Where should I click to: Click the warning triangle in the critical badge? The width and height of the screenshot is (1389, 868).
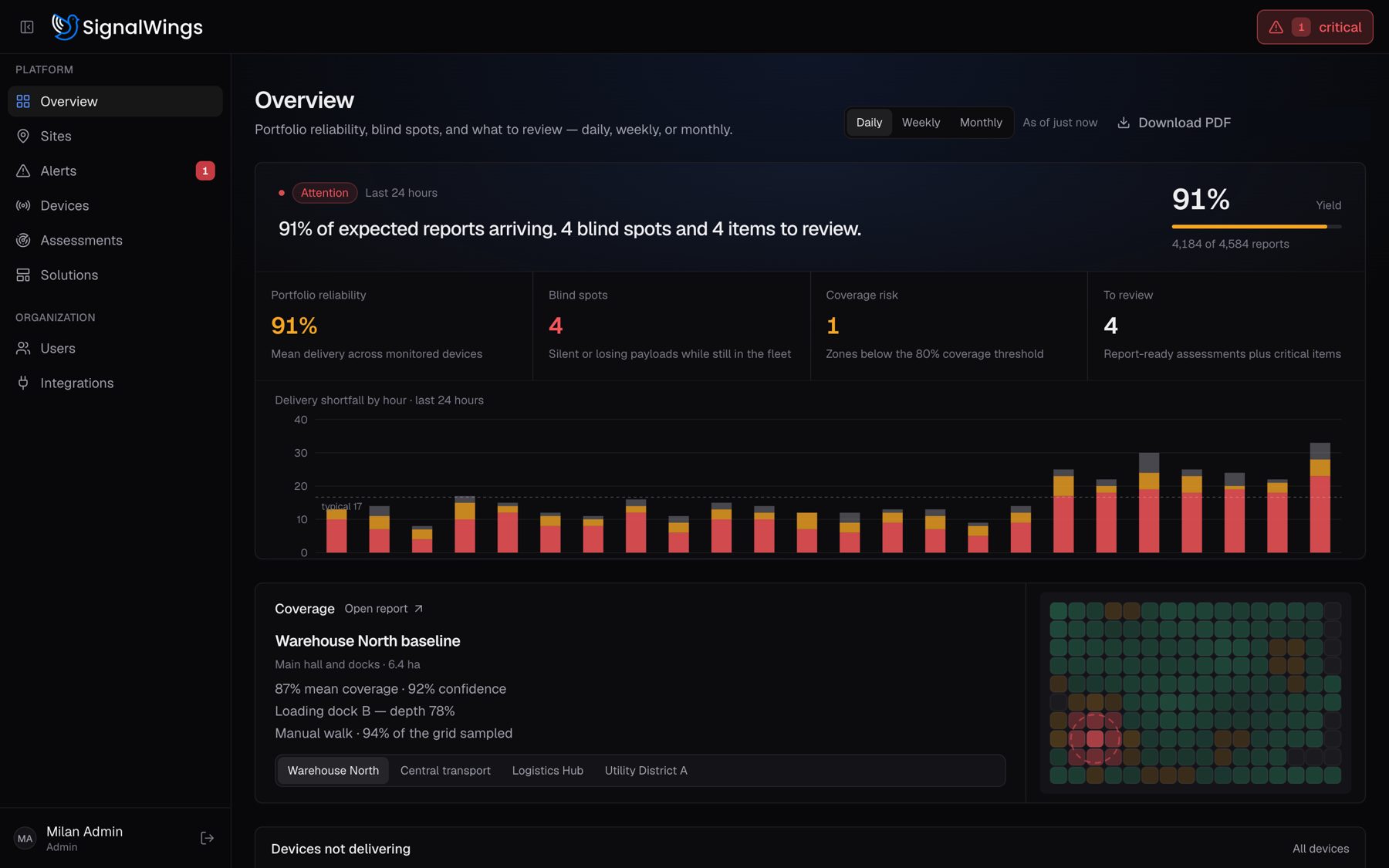1276,27
